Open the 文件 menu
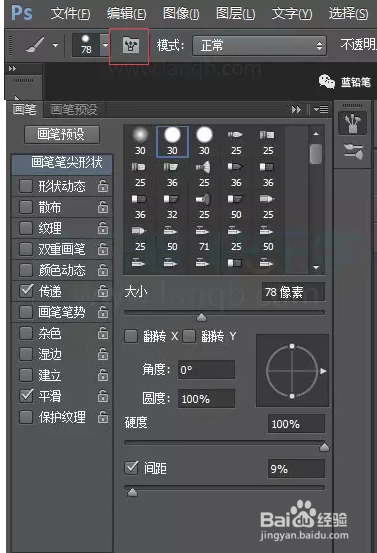Image resolution: width=377 pixels, height=553 pixels. (x=71, y=14)
